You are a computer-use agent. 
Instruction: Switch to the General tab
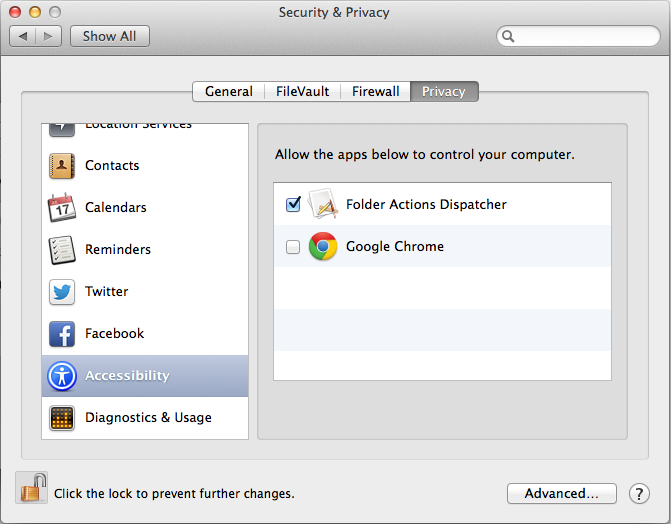pos(228,91)
